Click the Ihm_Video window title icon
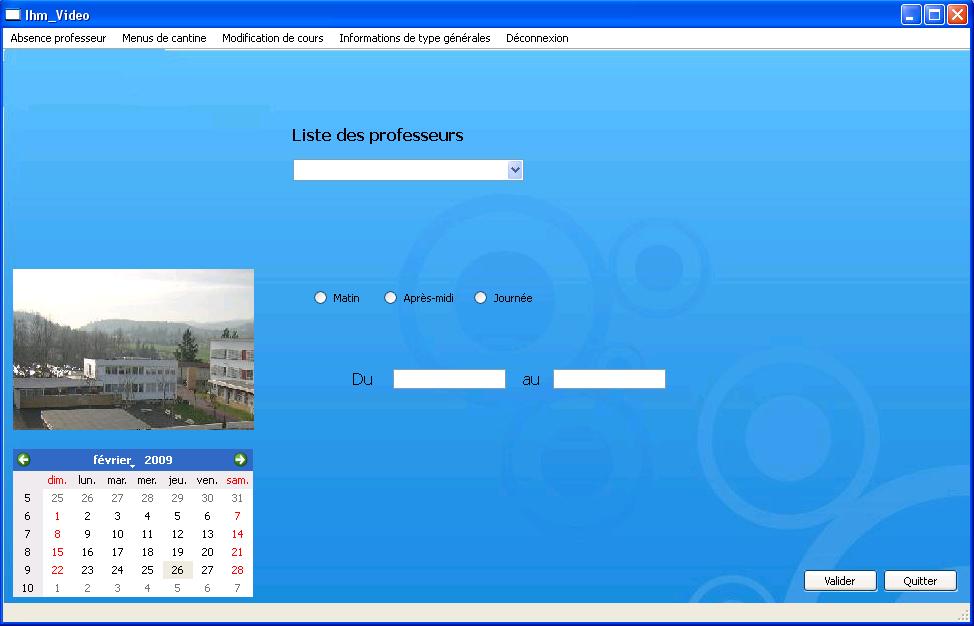974x626 pixels. tap(12, 15)
